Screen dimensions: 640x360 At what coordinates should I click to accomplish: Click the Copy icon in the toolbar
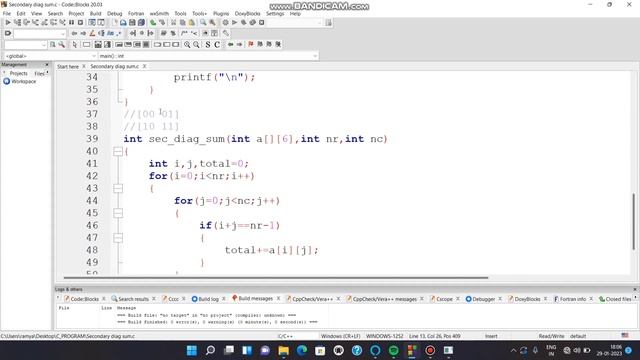pos(183,22)
